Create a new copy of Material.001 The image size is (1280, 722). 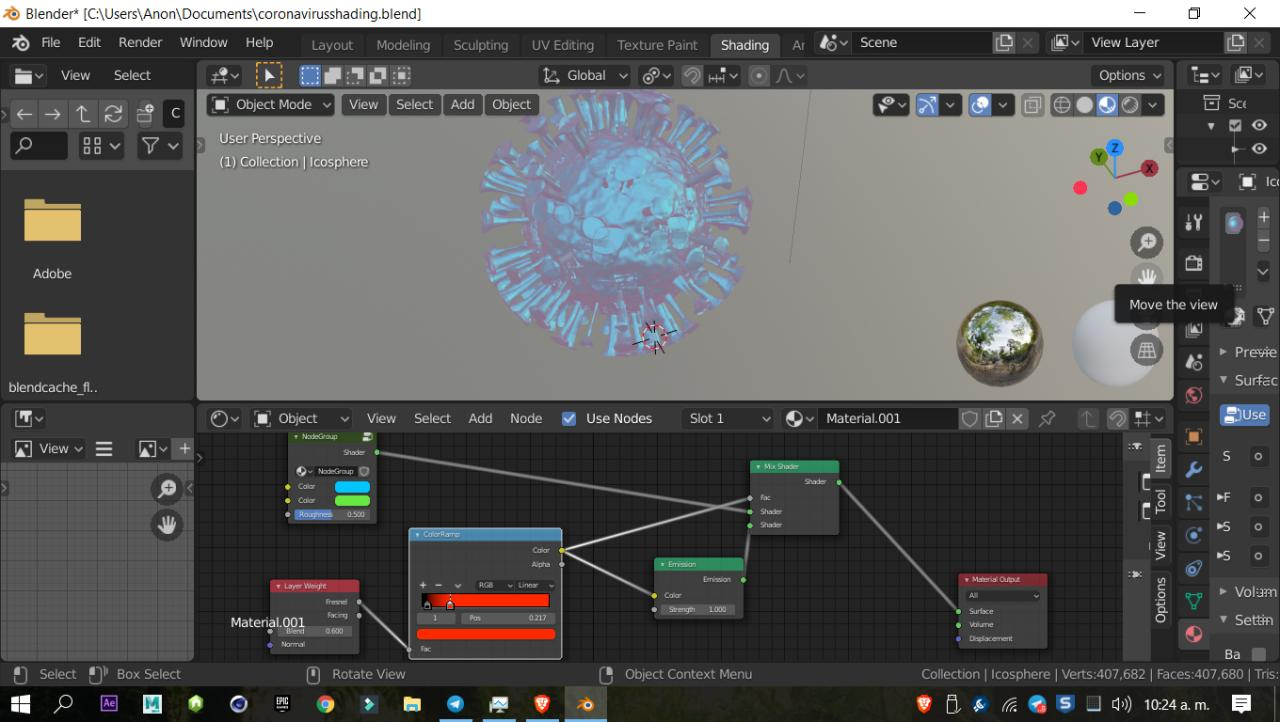tap(994, 419)
